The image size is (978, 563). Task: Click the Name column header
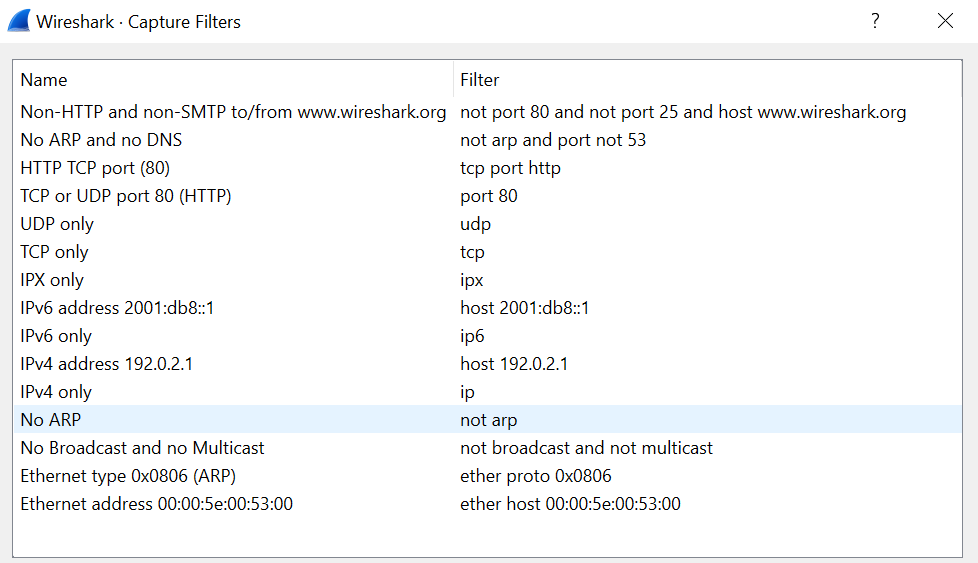click(44, 80)
